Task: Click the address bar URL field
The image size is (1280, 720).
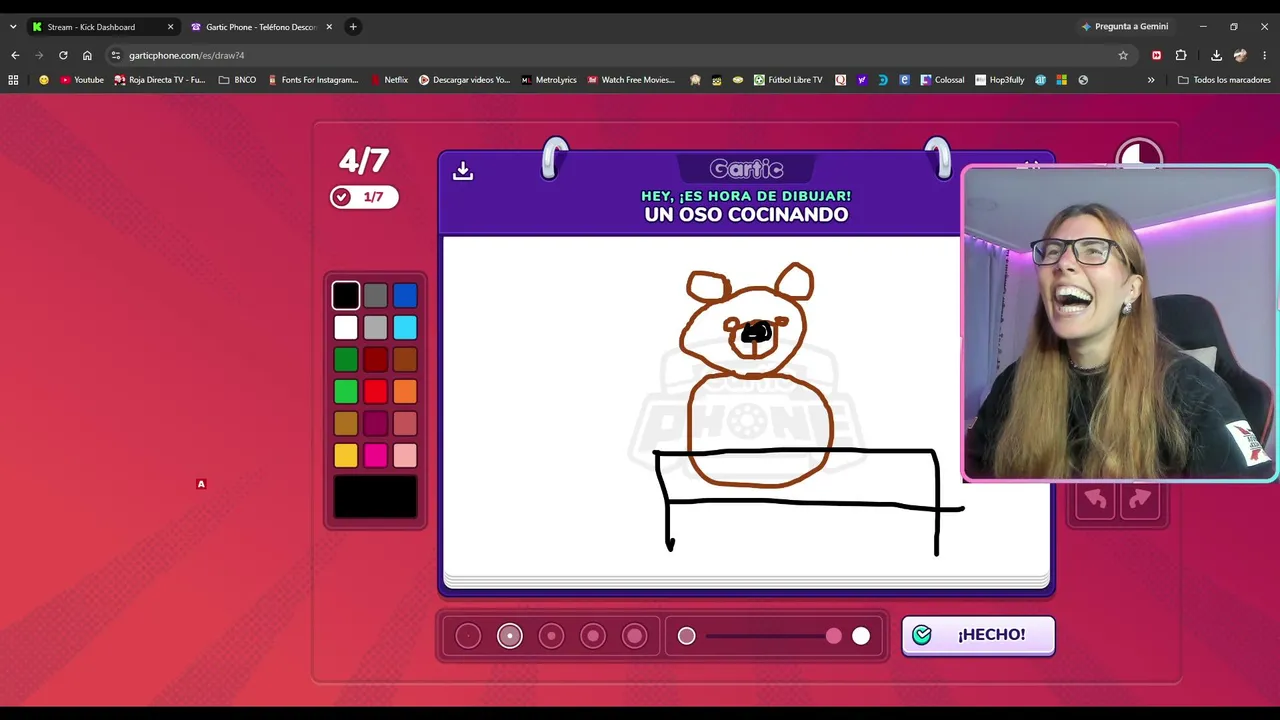Action: click(620, 55)
